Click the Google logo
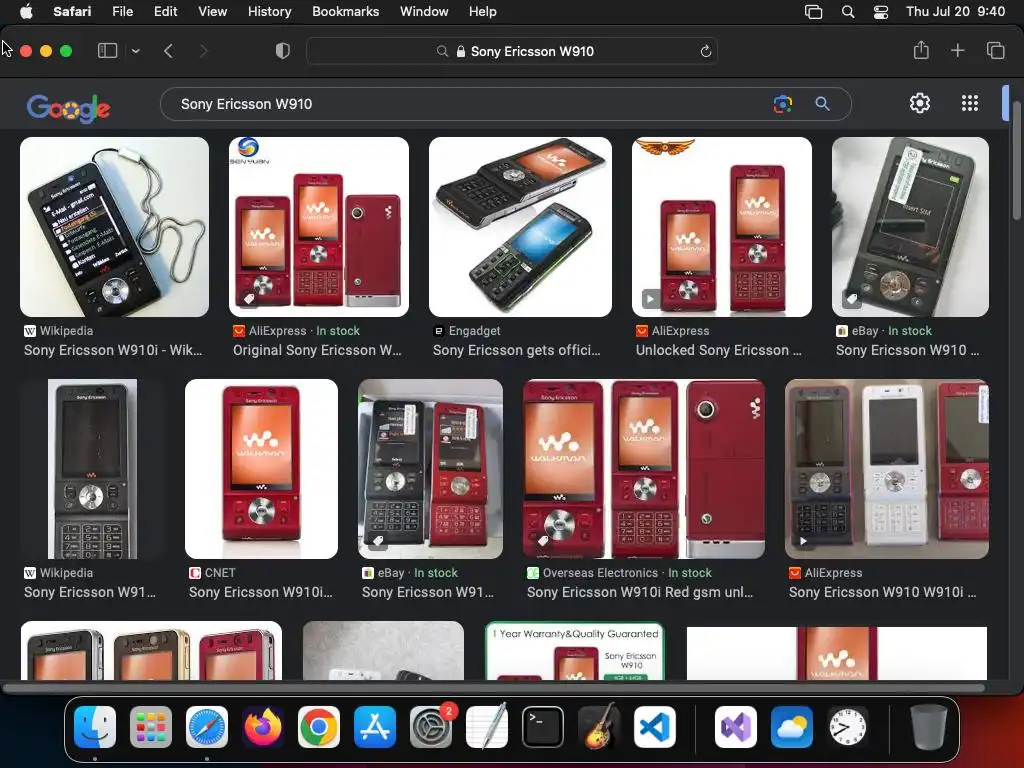Screen dimensions: 1024x768 coord(69,108)
